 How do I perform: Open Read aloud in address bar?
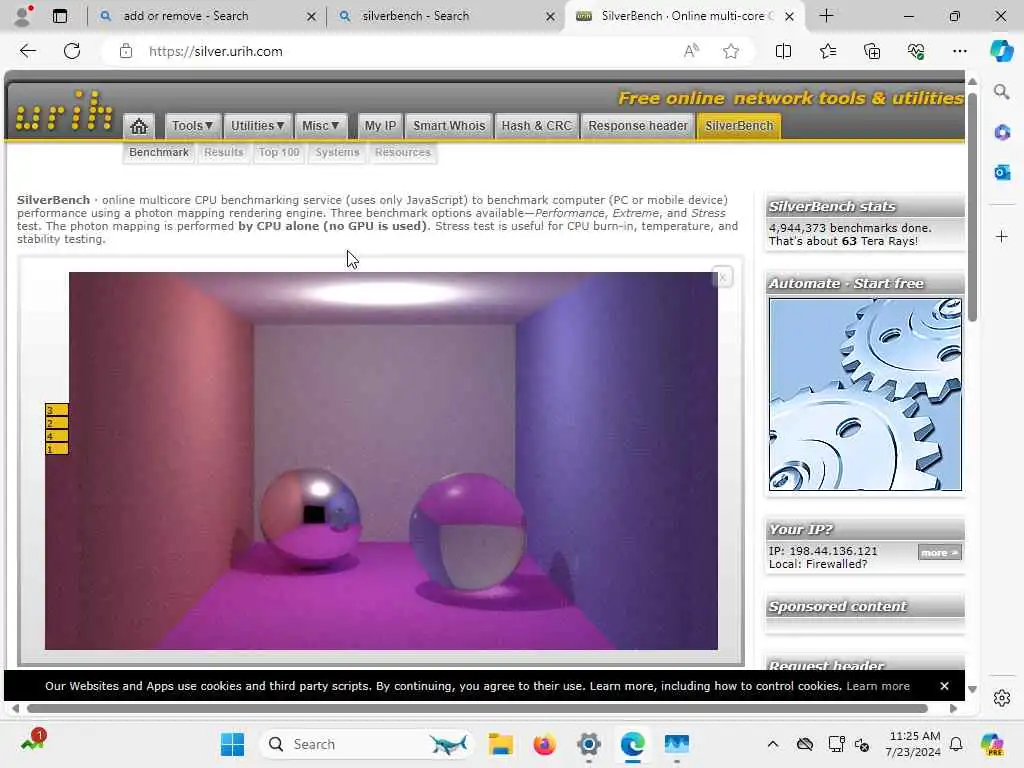[691, 51]
